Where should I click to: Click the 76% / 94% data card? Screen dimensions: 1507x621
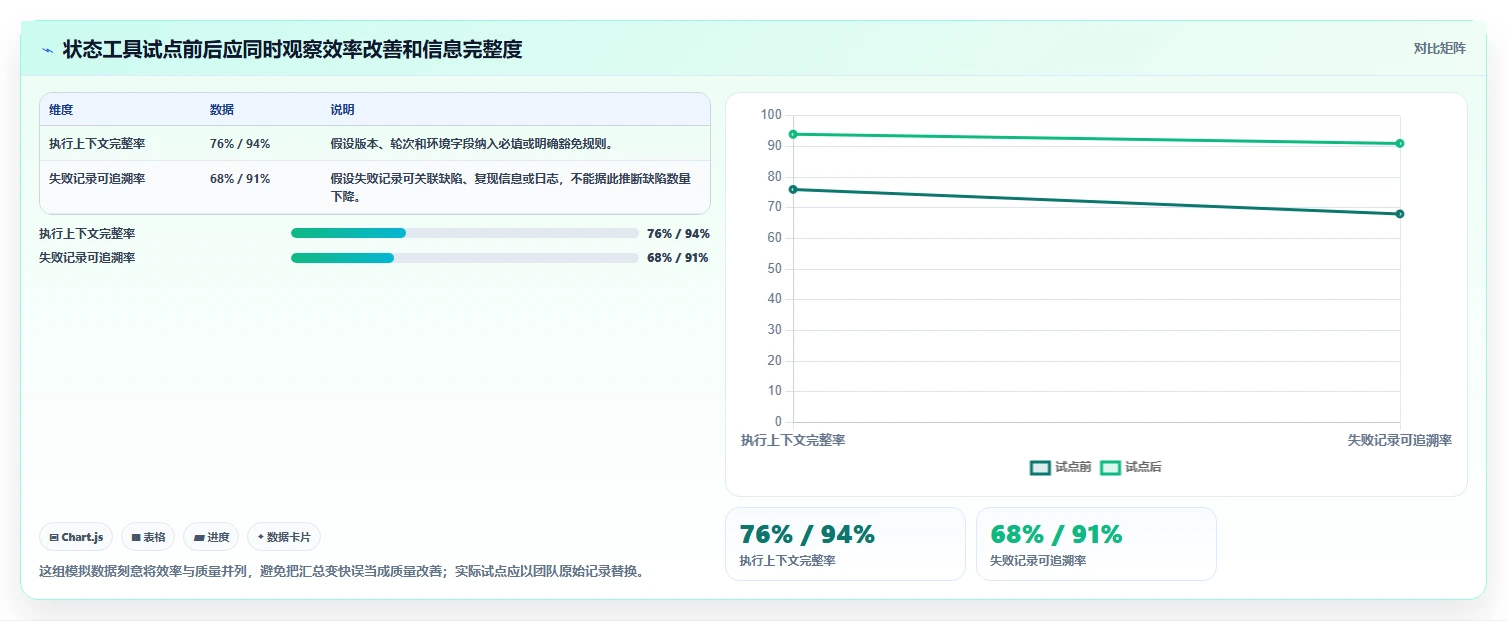point(845,544)
